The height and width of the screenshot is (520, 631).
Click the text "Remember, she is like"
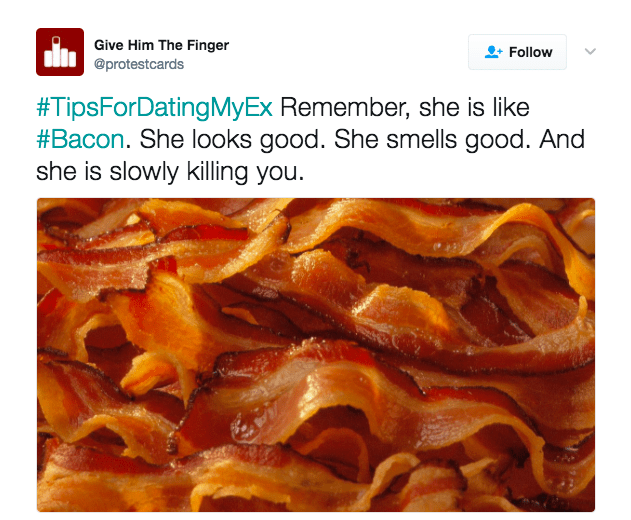[405, 107]
